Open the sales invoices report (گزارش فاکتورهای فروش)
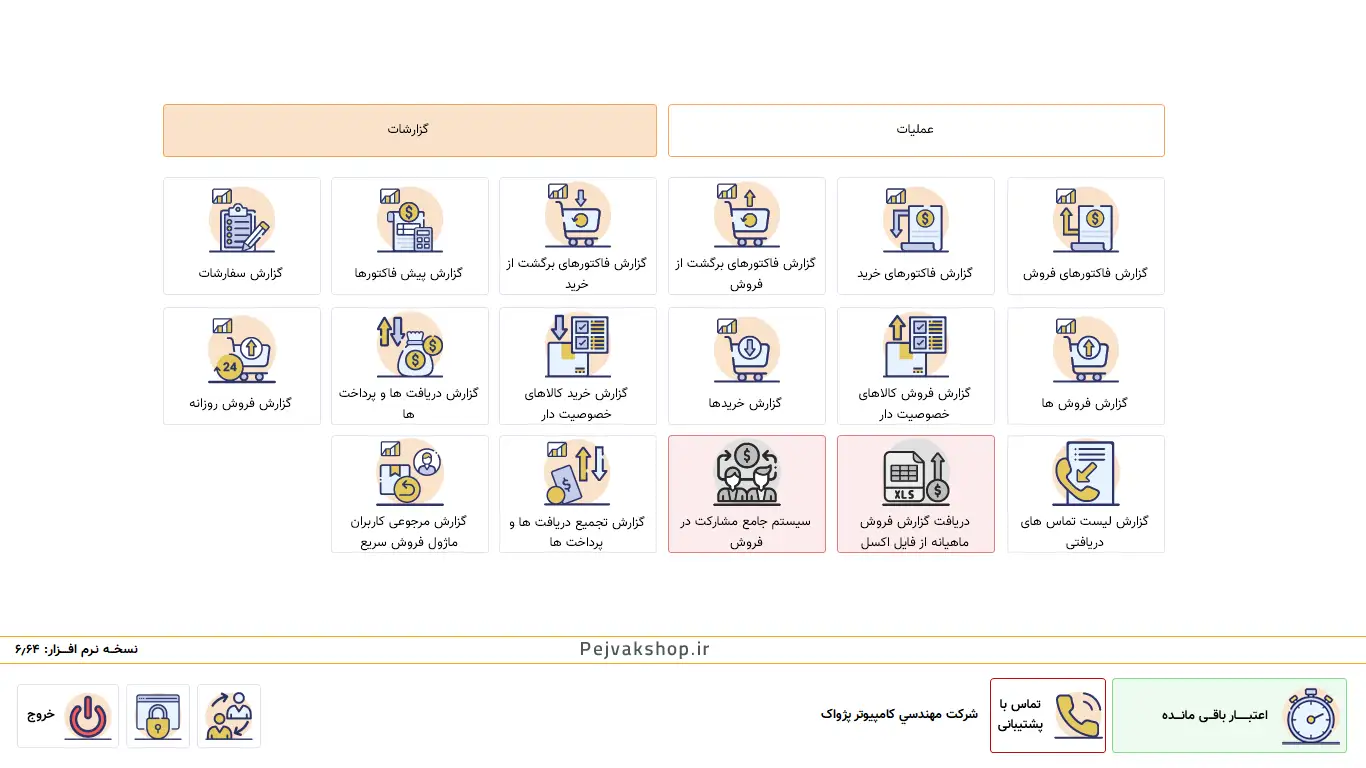Screen dimensions: 1366x768 (1085, 236)
